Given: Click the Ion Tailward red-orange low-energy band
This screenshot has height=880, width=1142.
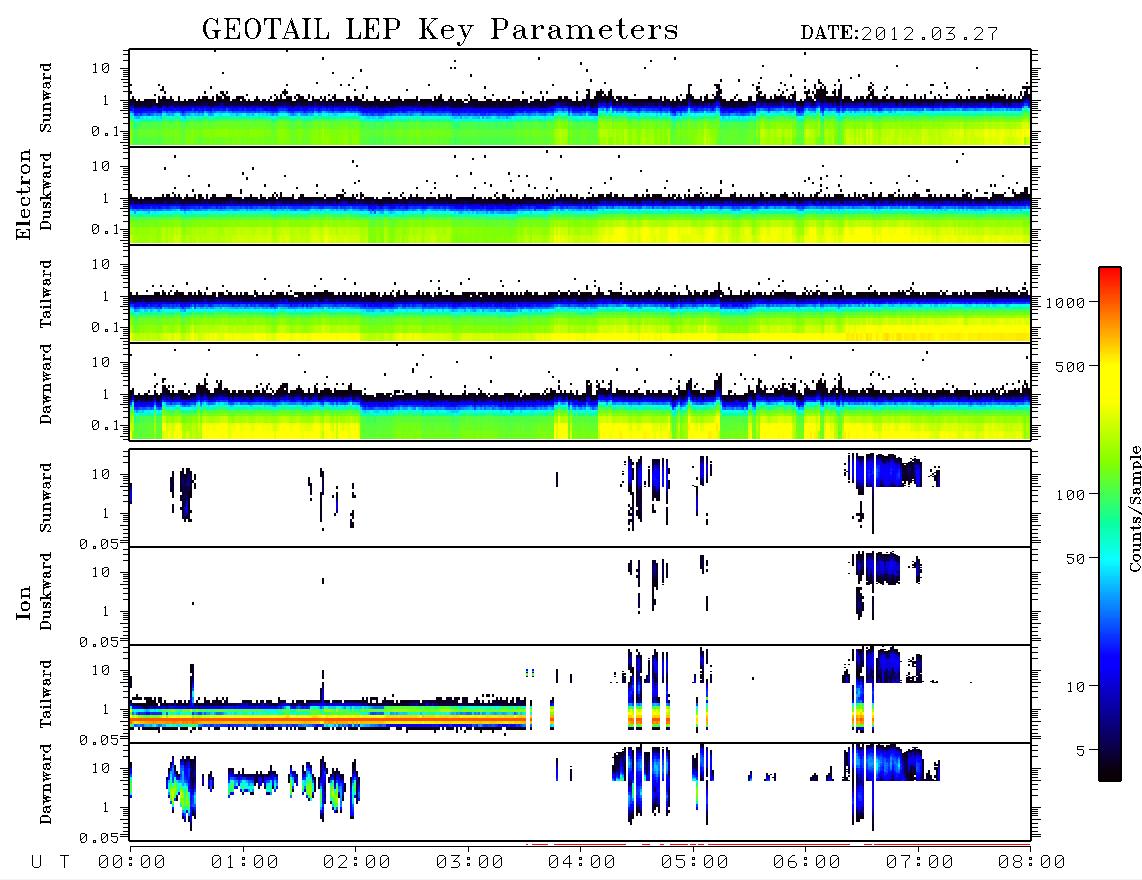Looking at the screenshot, I should coord(328,718).
